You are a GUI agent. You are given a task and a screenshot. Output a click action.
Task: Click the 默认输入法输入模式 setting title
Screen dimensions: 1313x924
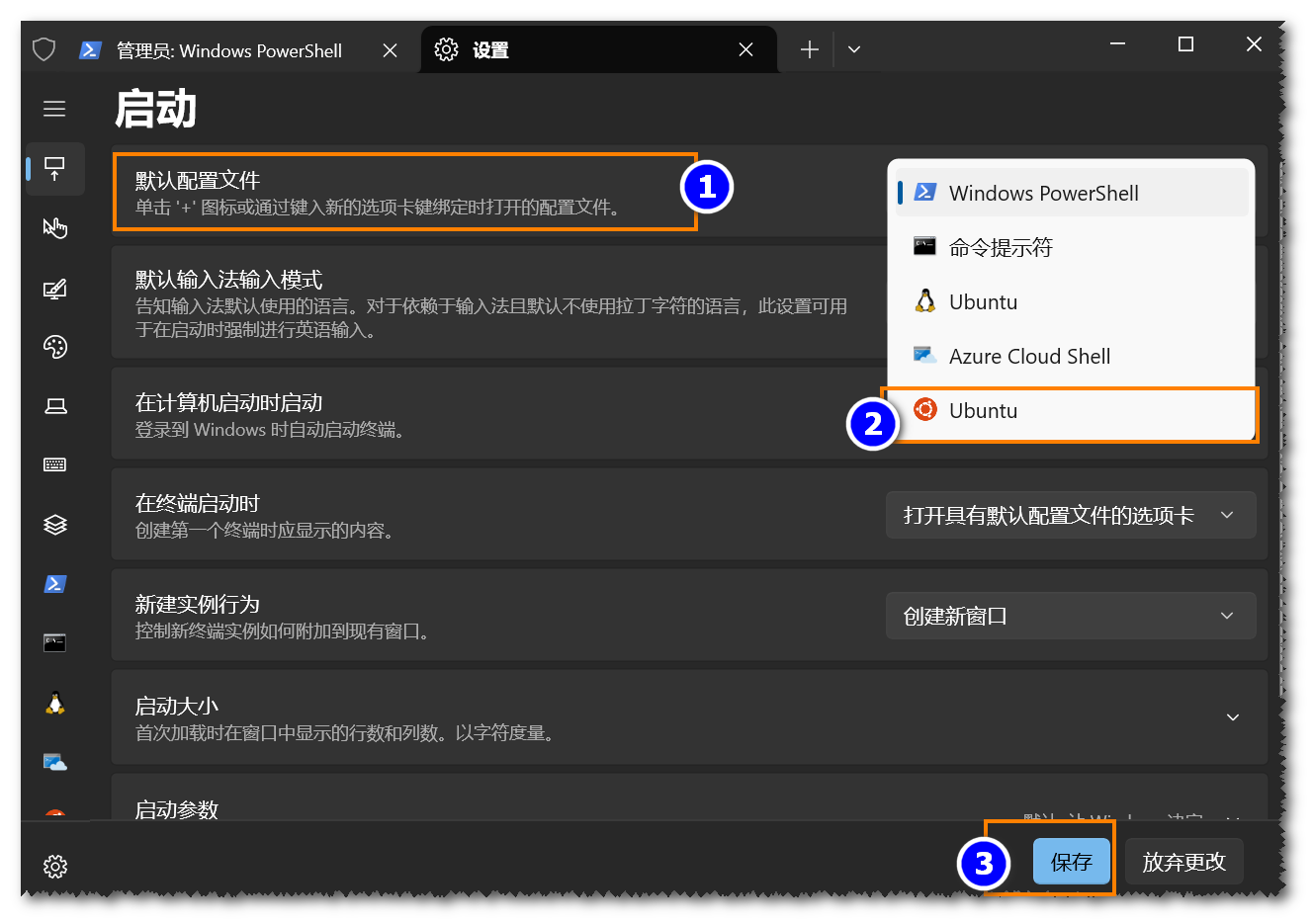click(229, 281)
